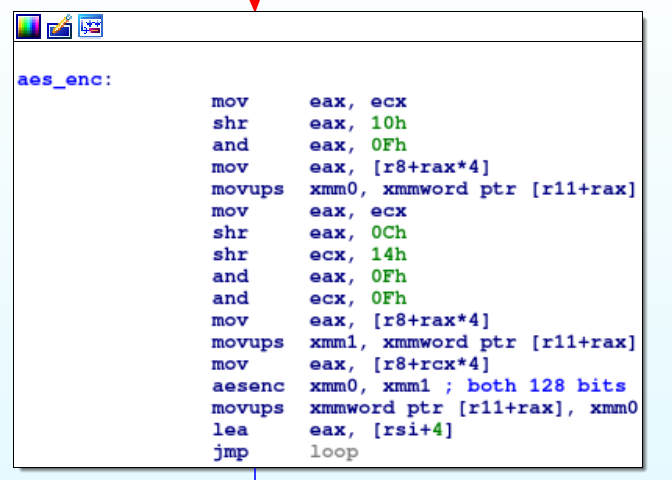672x480 pixels.
Task: Click the aesenc instruction mnemonic
Action: pyautogui.click(x=248, y=386)
